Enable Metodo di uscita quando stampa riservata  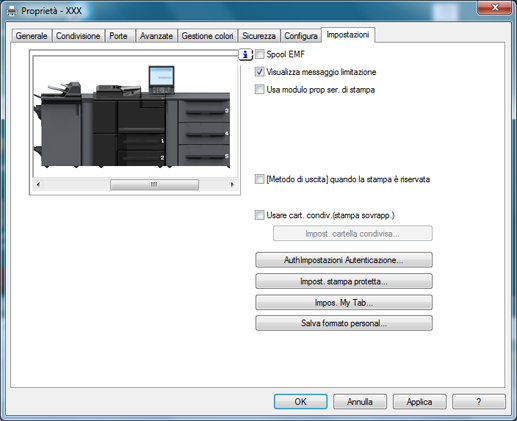click(x=259, y=179)
